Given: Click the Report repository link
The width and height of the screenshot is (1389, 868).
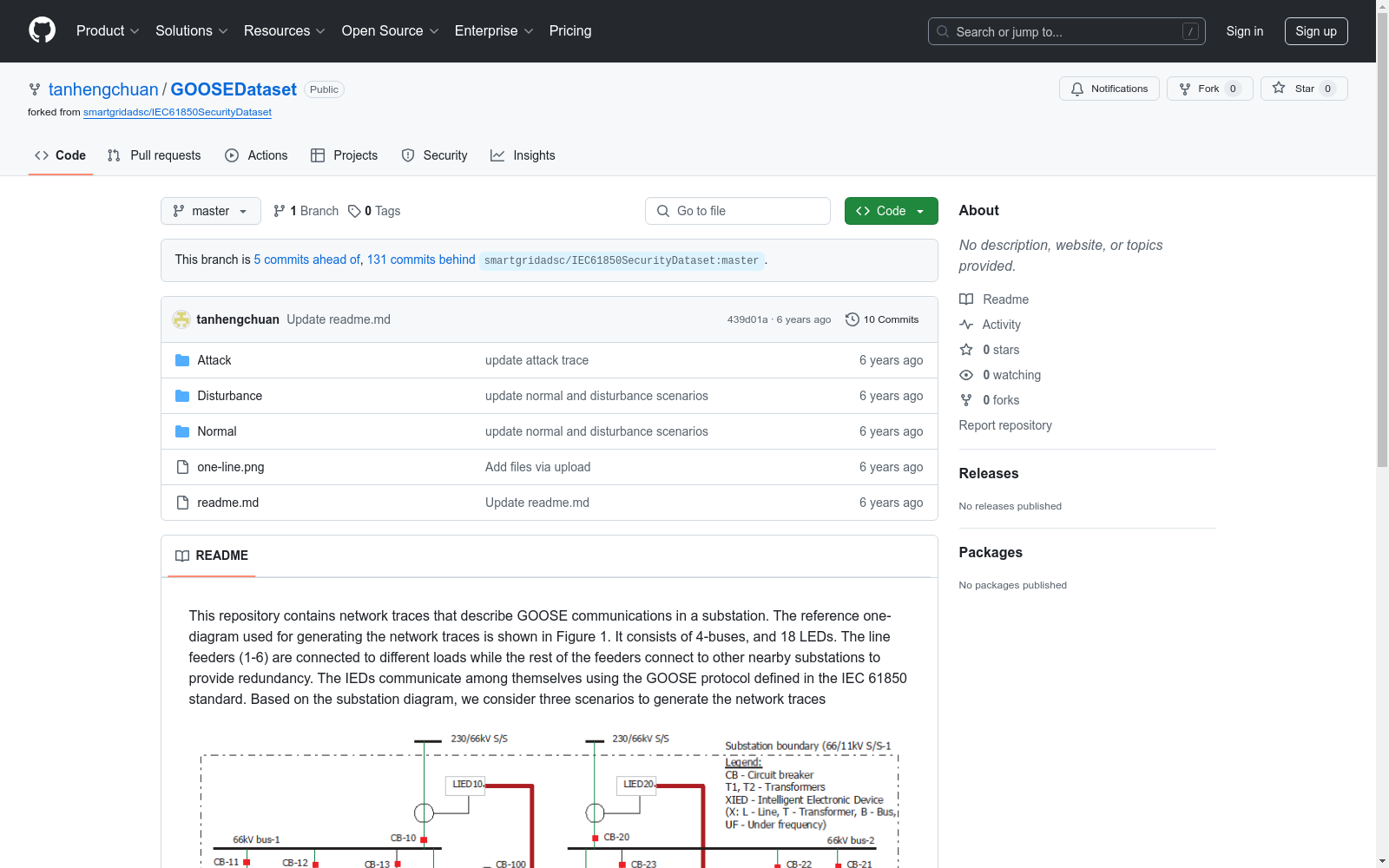Looking at the screenshot, I should pos(1005,425).
